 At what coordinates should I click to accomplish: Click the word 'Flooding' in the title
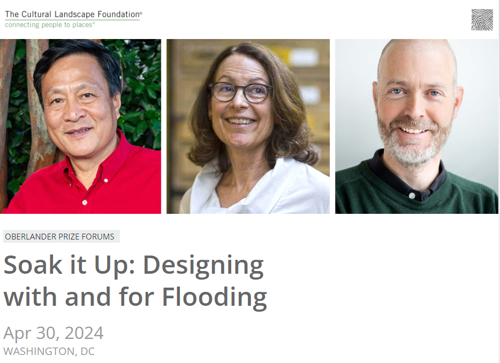(215, 297)
